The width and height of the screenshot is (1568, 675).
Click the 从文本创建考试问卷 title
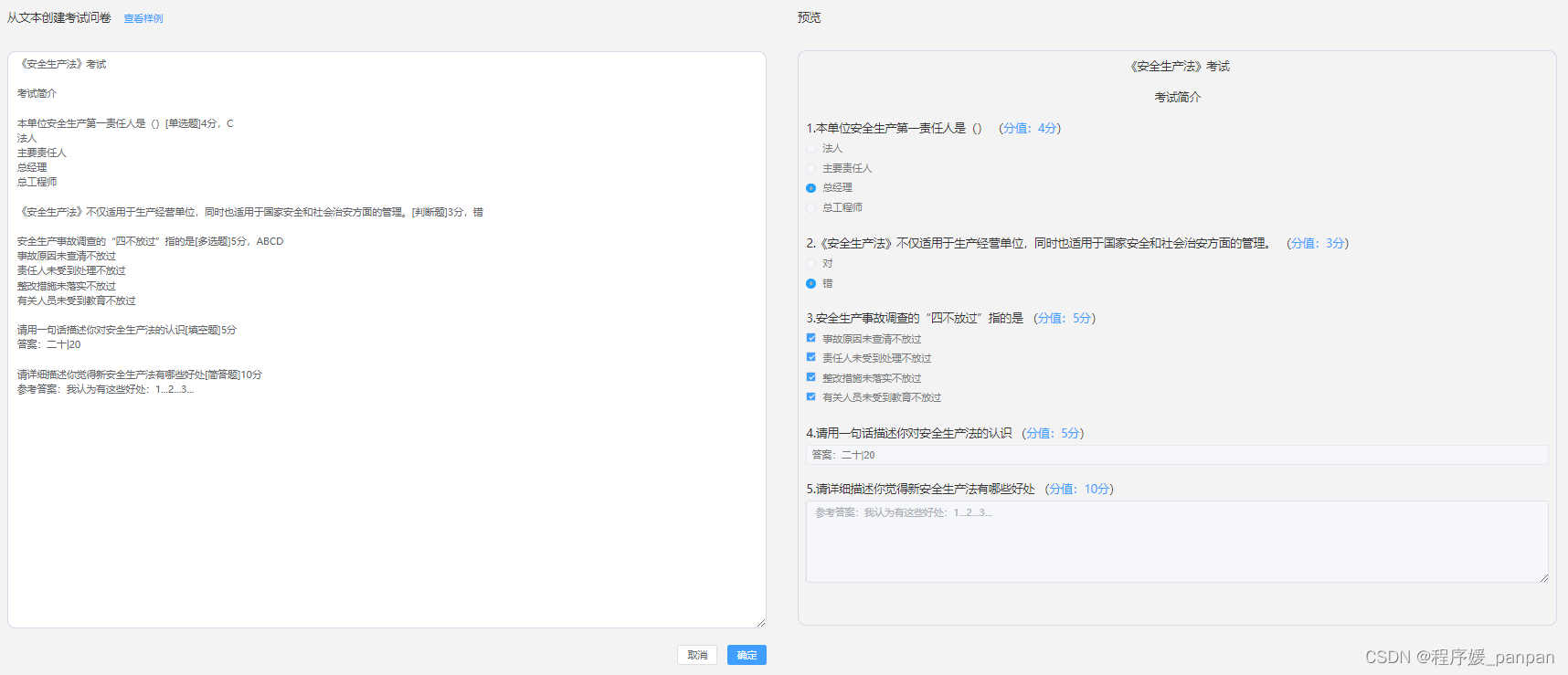59,18
